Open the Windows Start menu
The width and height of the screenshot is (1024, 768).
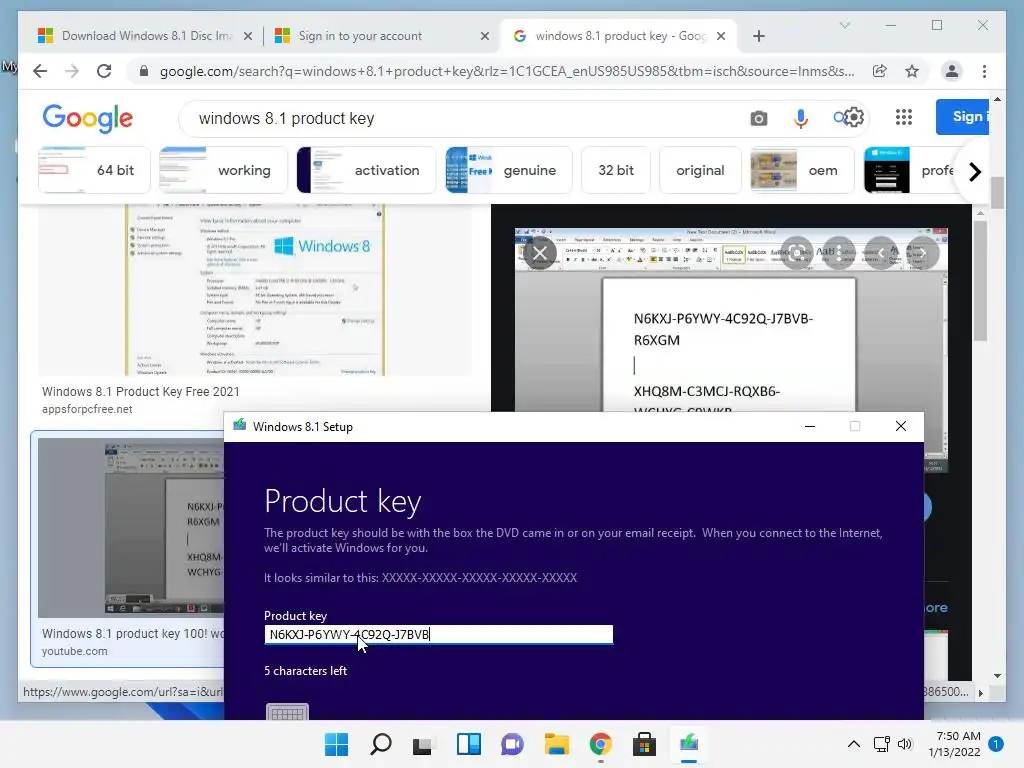[337, 744]
